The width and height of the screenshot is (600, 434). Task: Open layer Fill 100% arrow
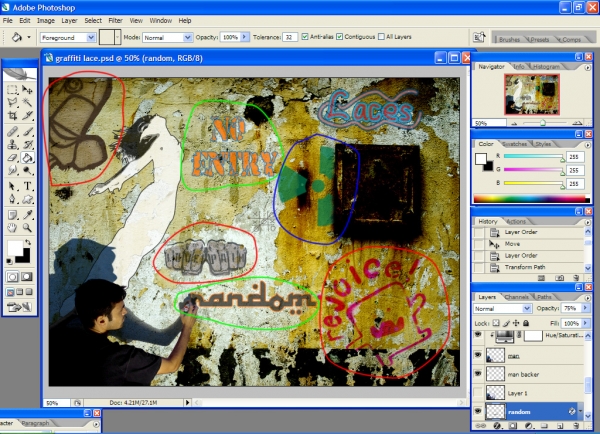585,323
